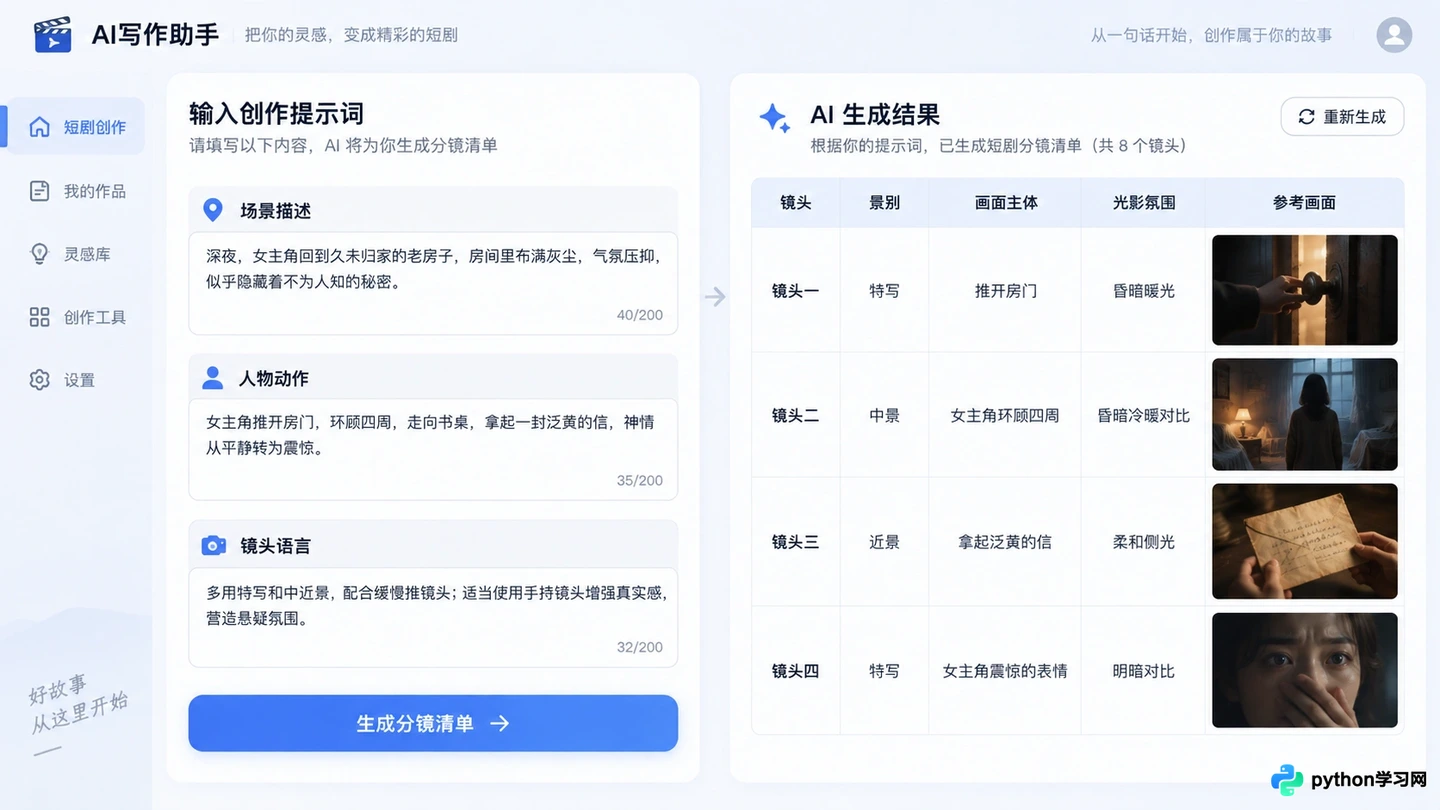Click the 女主角环顾四周 cell
The width and height of the screenshot is (1440, 810).
1005,415
